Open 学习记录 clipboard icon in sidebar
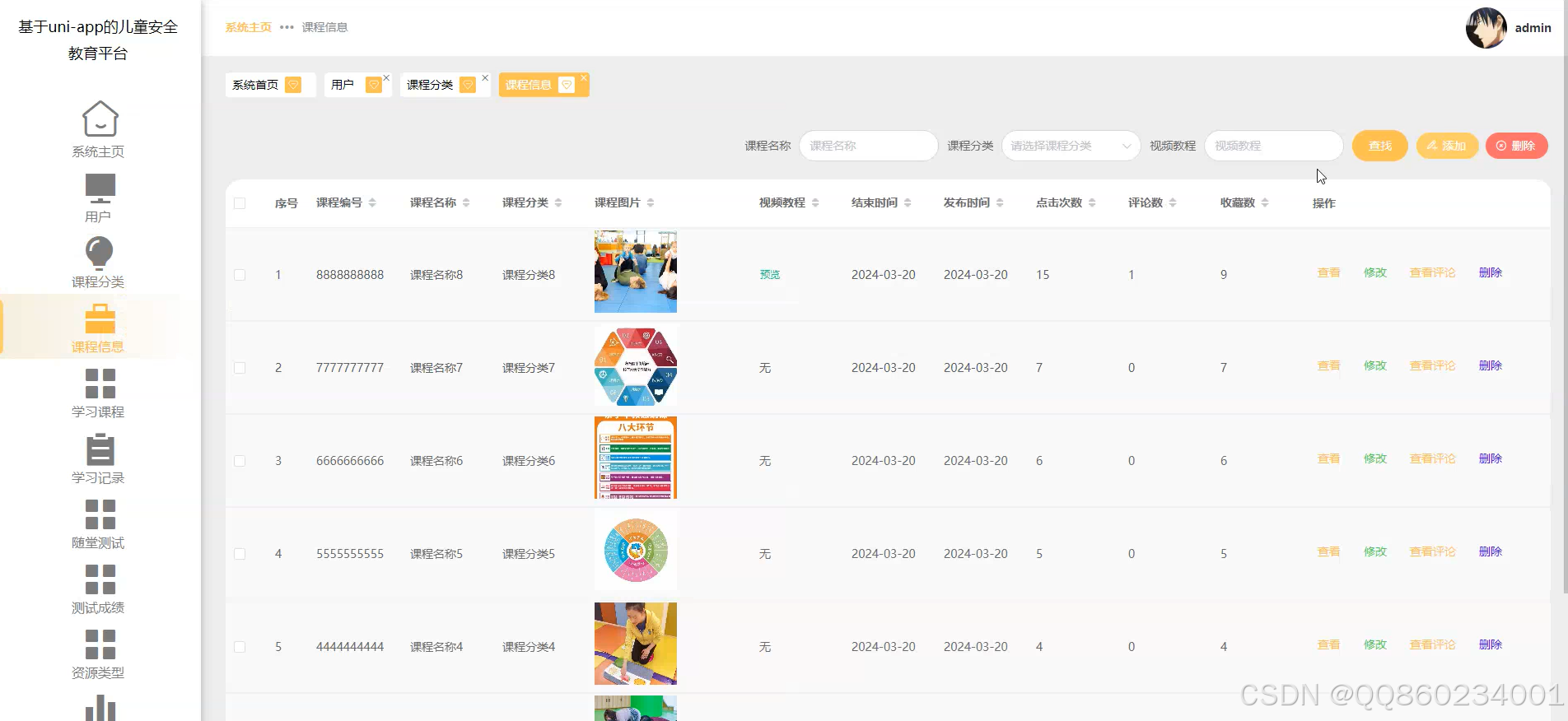The width and height of the screenshot is (1568, 721). [100, 449]
